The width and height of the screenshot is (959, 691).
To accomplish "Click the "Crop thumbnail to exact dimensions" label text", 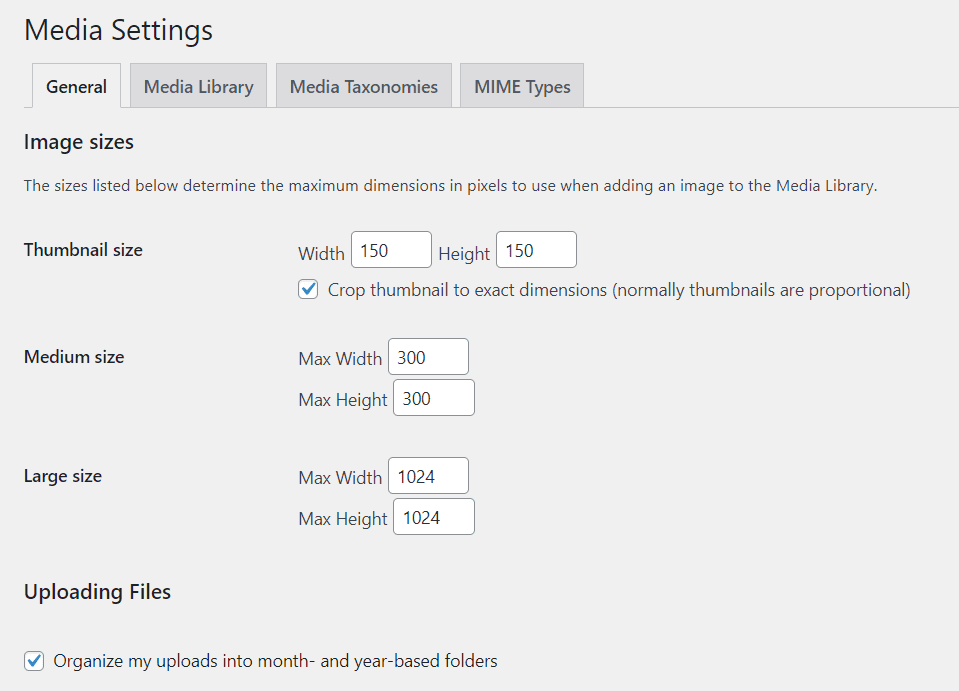I will (x=619, y=290).
